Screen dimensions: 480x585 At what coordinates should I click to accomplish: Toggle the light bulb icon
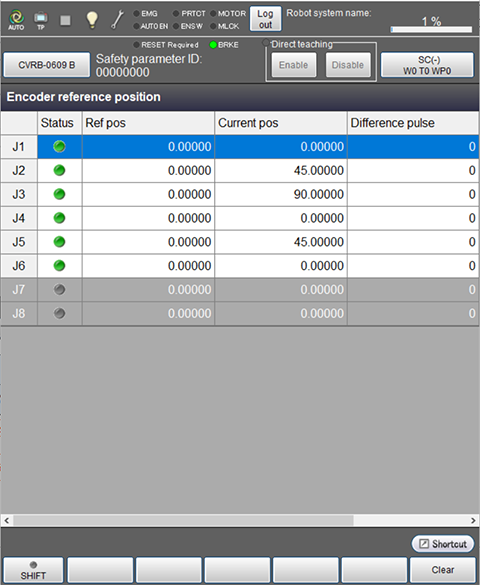pyautogui.click(x=92, y=19)
